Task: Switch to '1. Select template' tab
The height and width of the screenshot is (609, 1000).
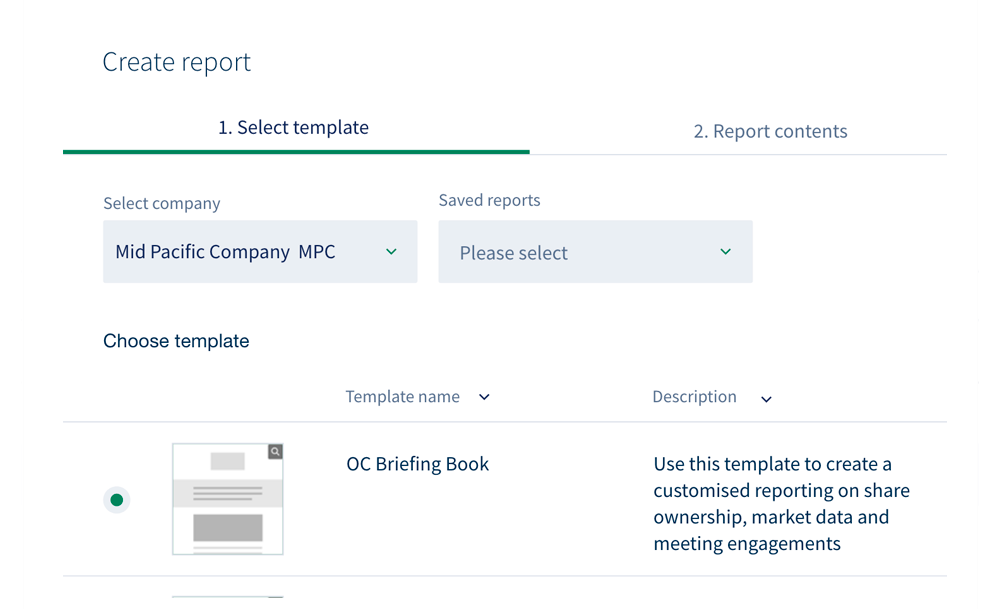Action: [294, 128]
